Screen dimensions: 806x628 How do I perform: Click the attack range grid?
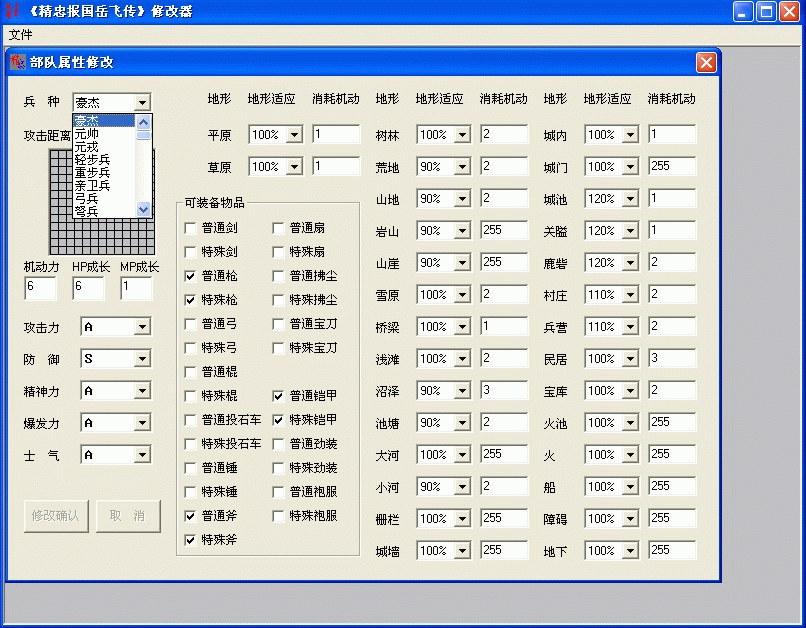pos(102,236)
